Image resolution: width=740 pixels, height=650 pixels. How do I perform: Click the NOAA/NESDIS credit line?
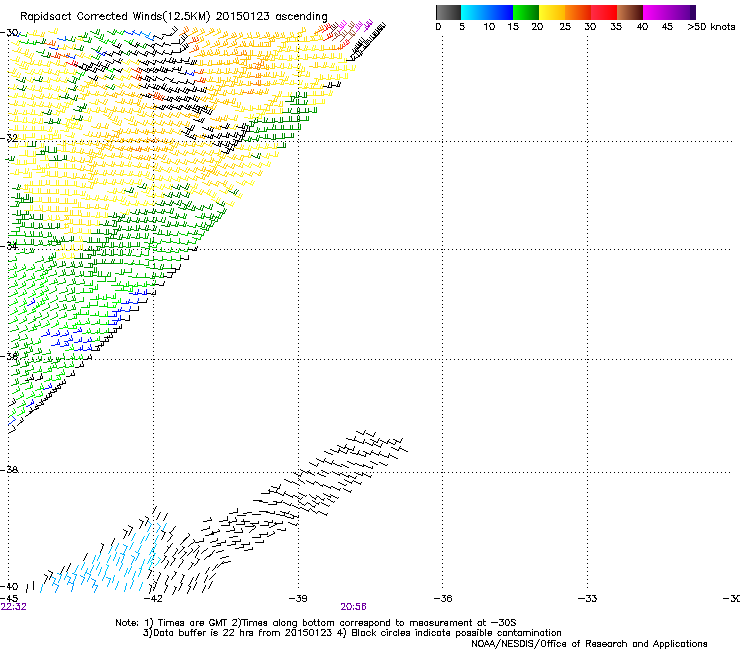point(589,644)
